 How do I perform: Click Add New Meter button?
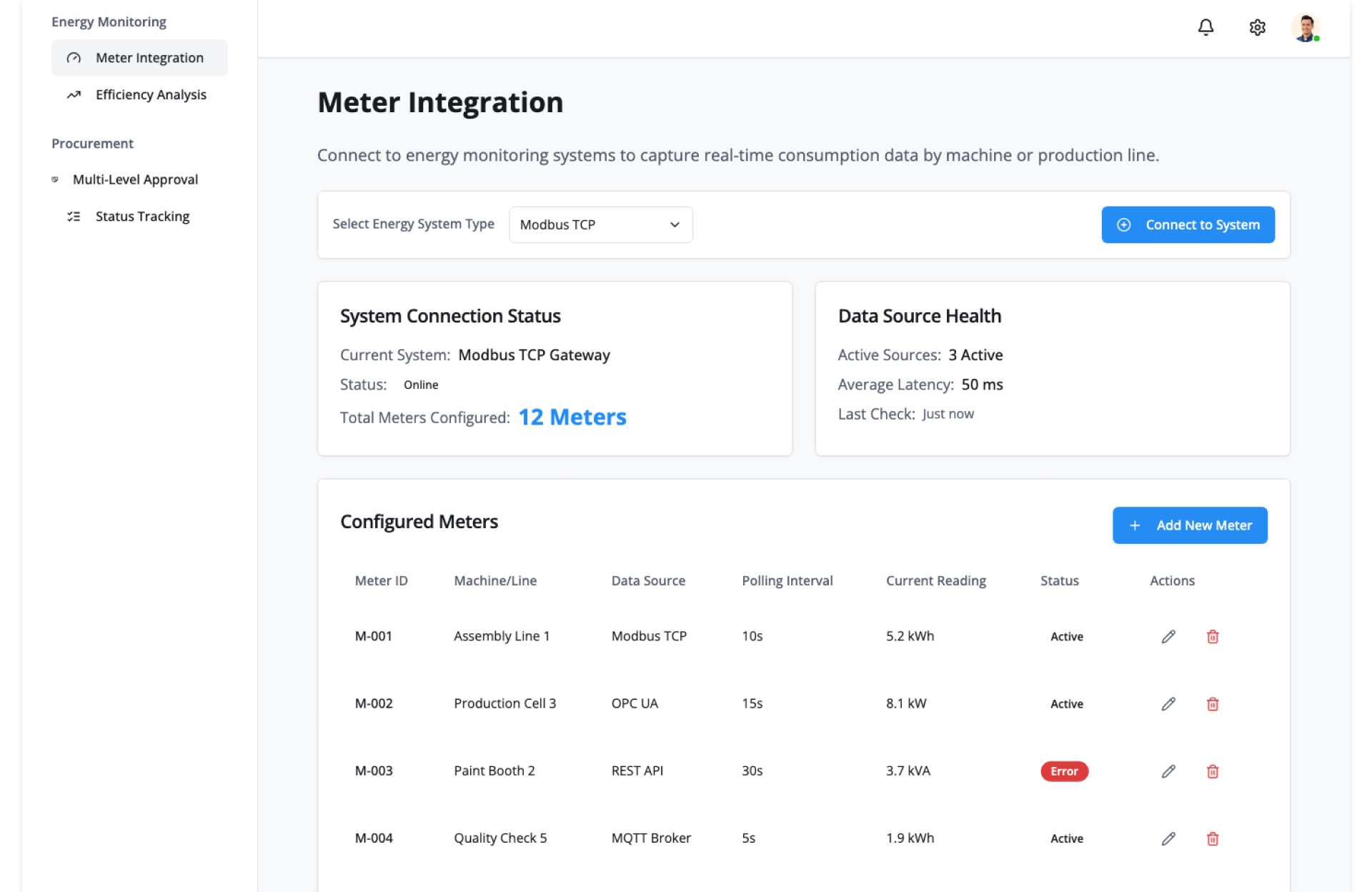pyautogui.click(x=1190, y=525)
